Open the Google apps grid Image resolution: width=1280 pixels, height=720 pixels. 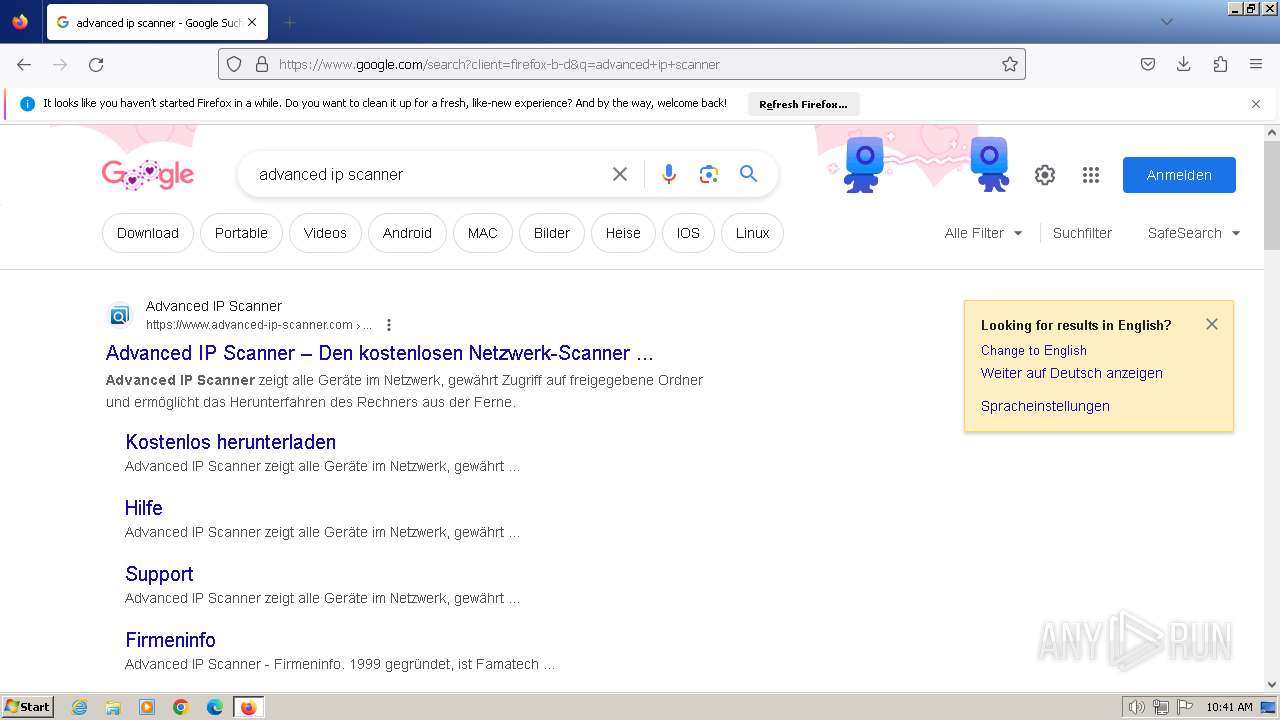tap(1091, 175)
